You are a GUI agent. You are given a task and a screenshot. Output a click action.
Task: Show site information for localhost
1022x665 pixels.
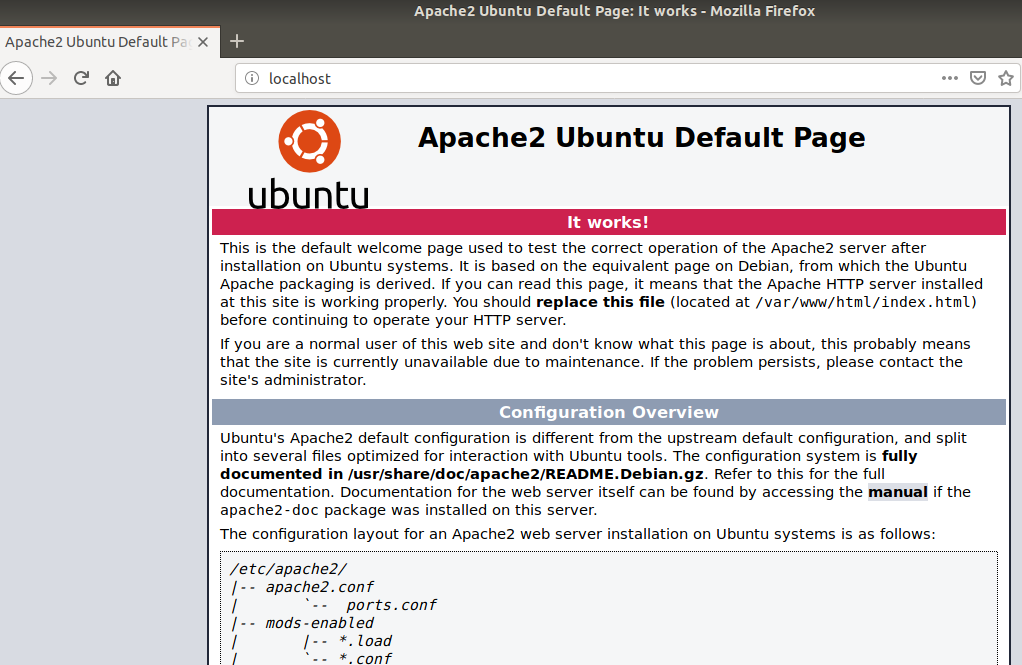252,78
